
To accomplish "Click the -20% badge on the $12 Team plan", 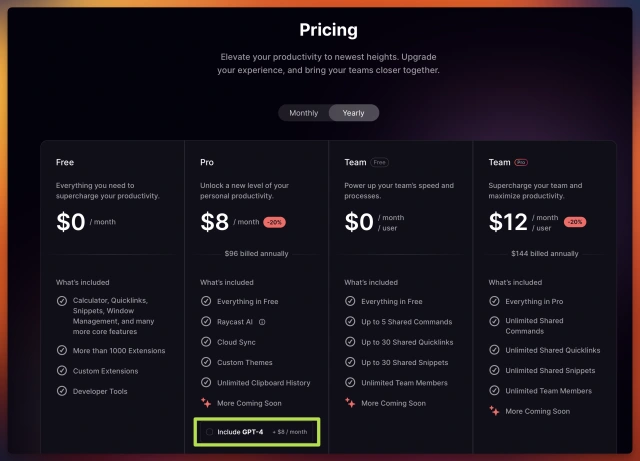I will point(575,222).
